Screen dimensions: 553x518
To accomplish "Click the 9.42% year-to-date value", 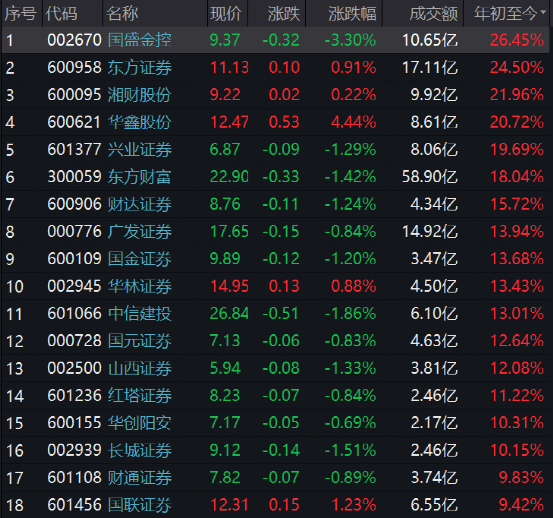I will (x=521, y=505).
